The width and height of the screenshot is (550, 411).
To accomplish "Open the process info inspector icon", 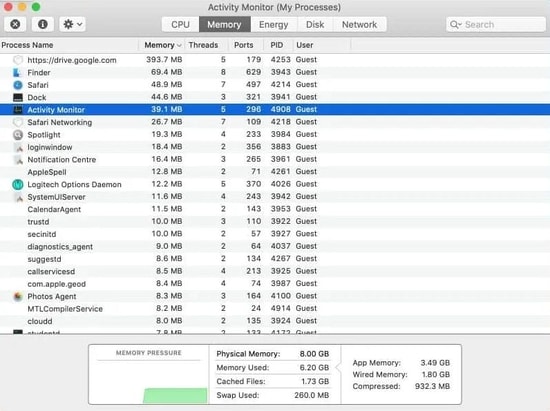I will [x=43, y=24].
